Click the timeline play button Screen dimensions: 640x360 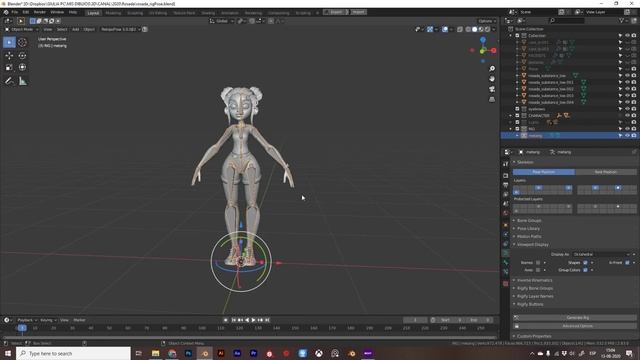coord(253,320)
